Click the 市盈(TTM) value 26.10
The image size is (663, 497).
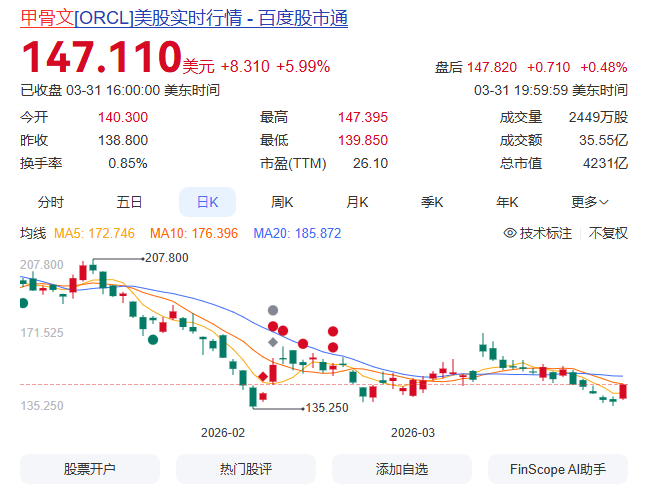tap(370, 163)
